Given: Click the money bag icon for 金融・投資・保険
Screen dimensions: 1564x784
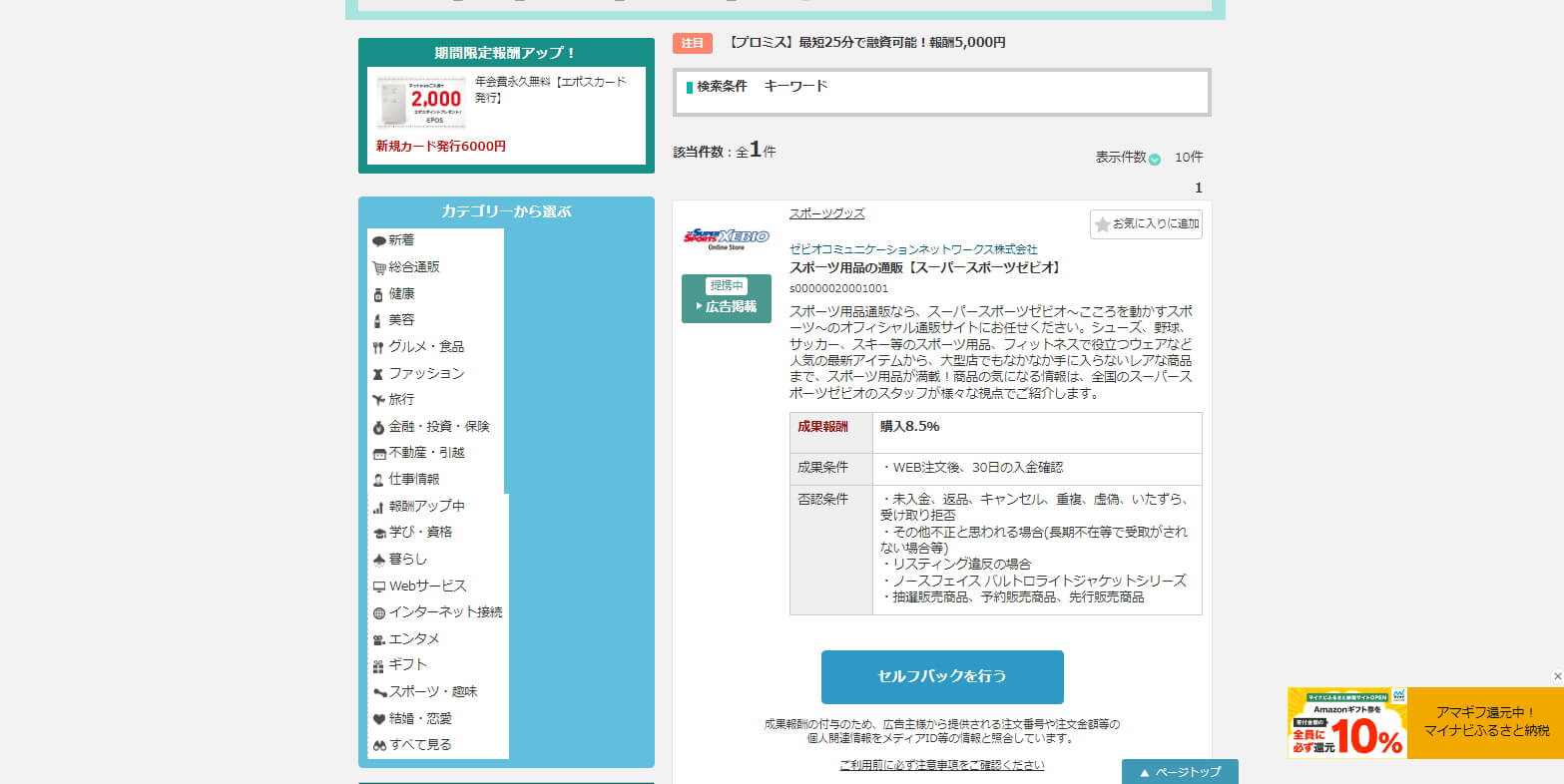Looking at the screenshot, I should click(378, 427).
